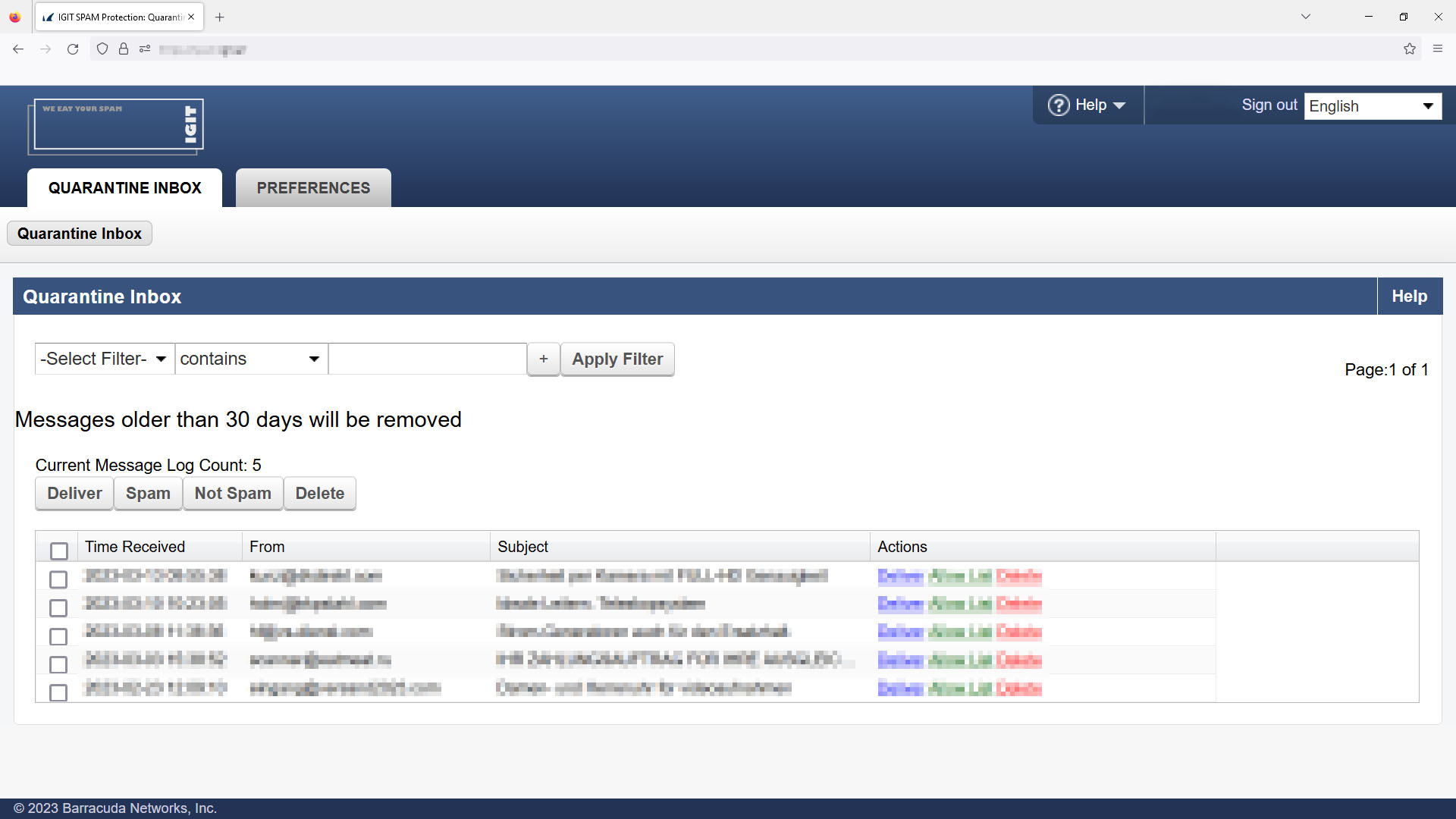
Task: Click inside the filter text field
Action: pyautogui.click(x=427, y=358)
